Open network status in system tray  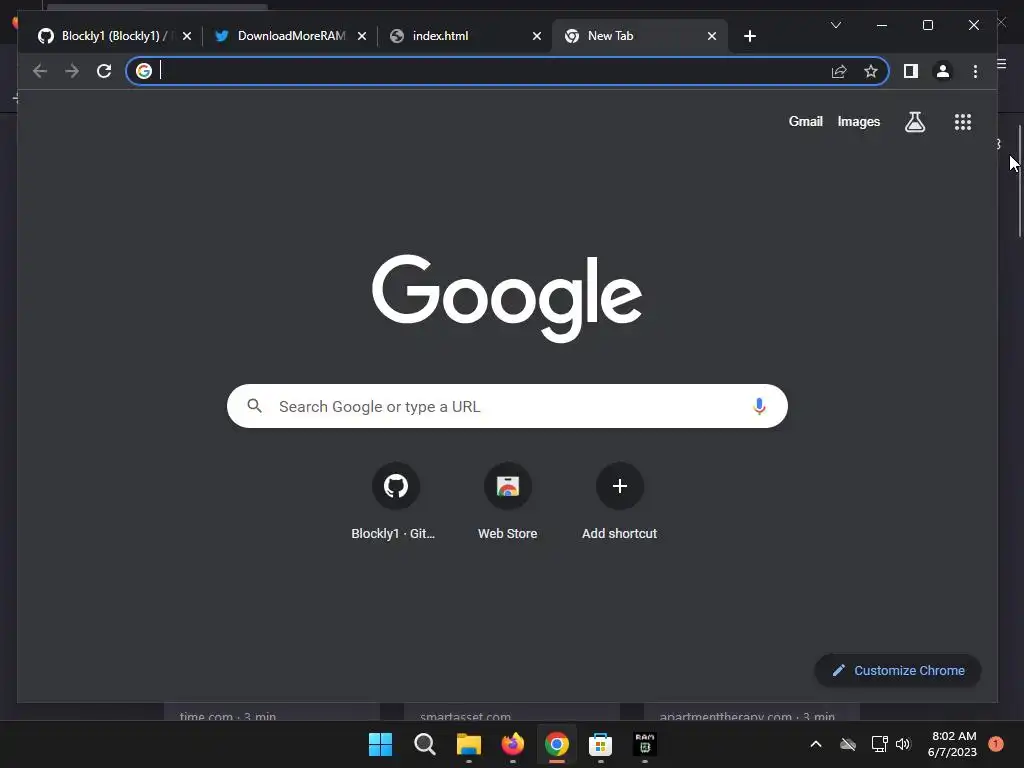click(x=879, y=744)
